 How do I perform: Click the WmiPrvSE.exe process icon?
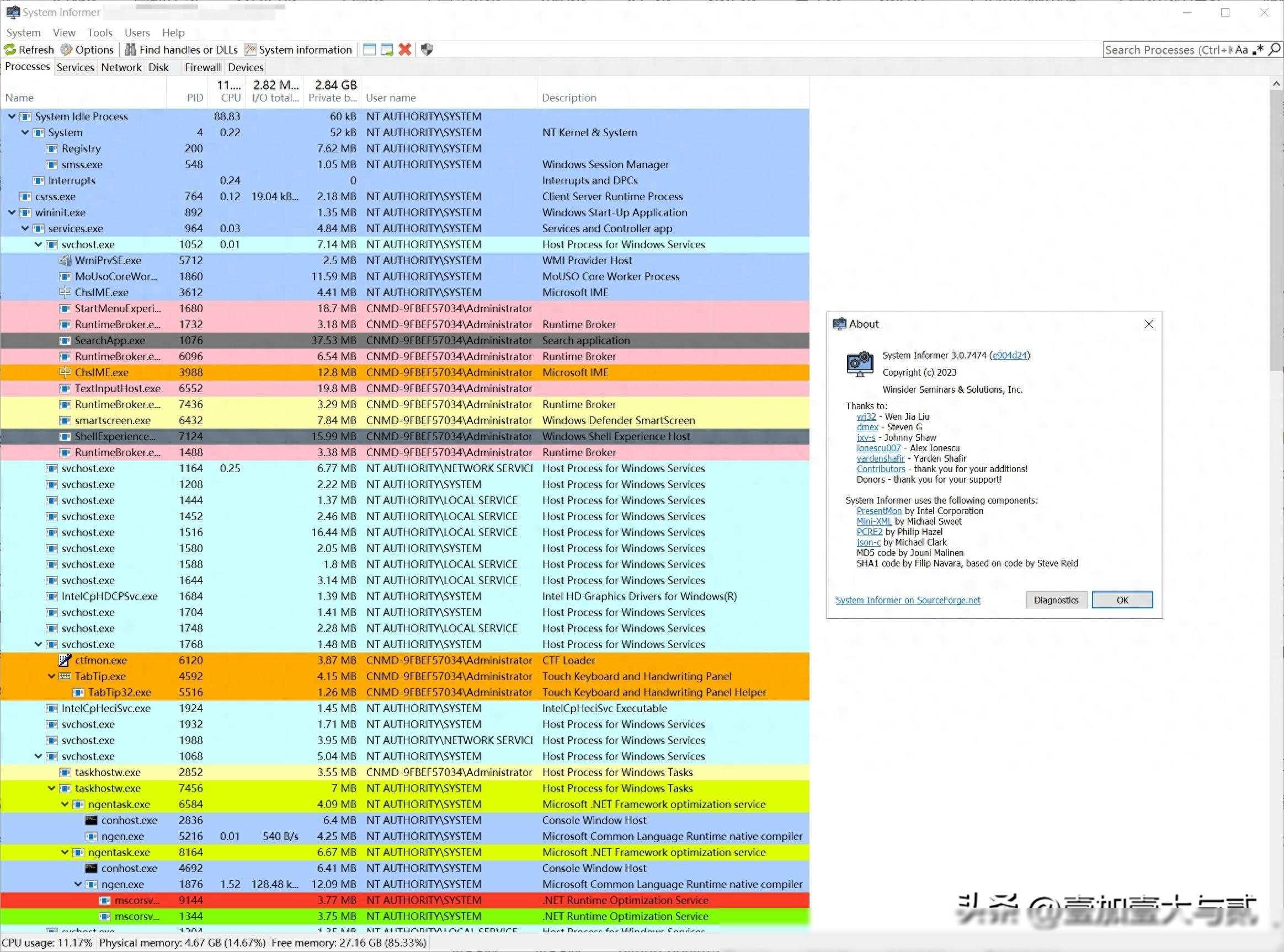pyautogui.click(x=65, y=260)
